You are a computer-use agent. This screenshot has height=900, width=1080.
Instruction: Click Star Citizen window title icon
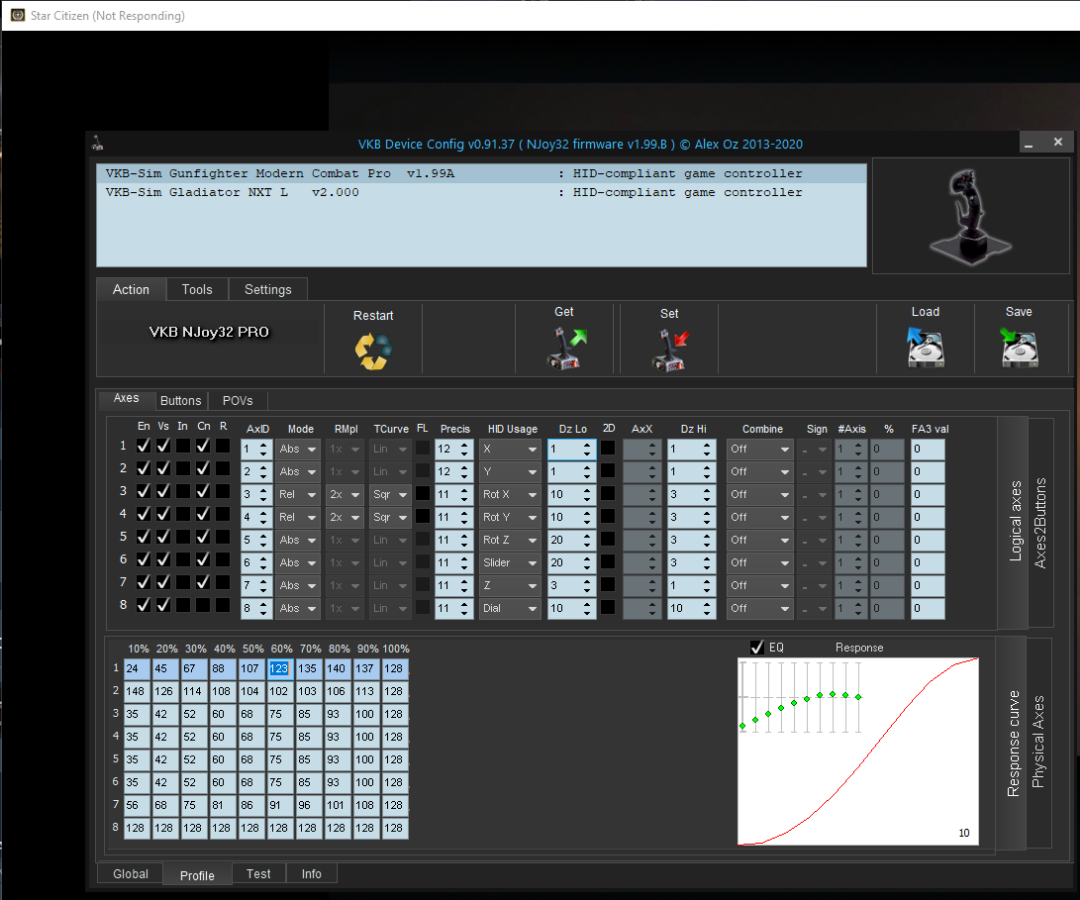[x=17, y=15]
